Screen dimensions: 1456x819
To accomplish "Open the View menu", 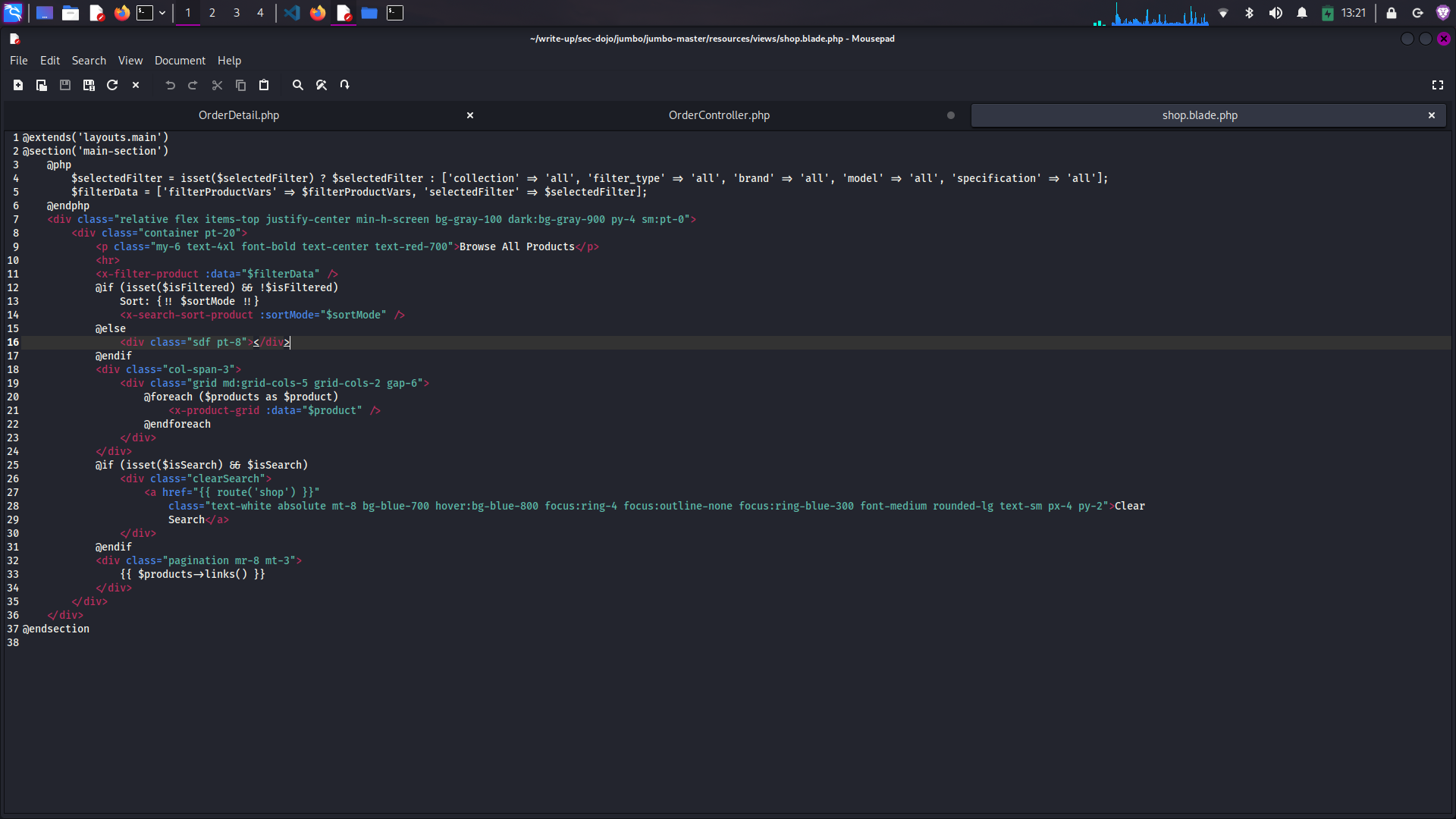I will coord(130,61).
